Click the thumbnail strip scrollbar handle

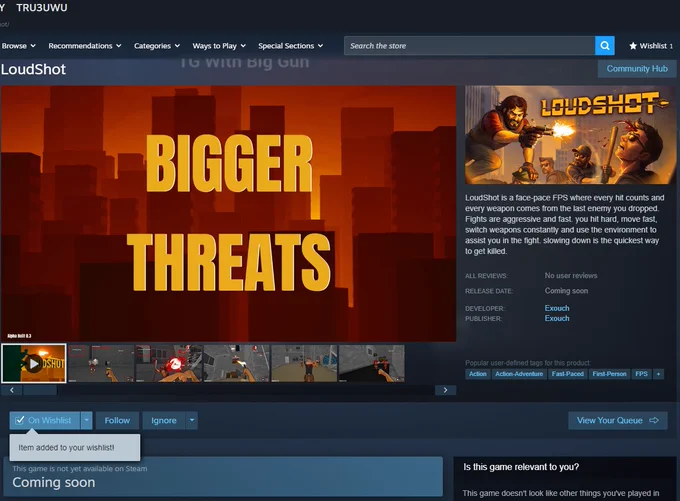pos(40,390)
